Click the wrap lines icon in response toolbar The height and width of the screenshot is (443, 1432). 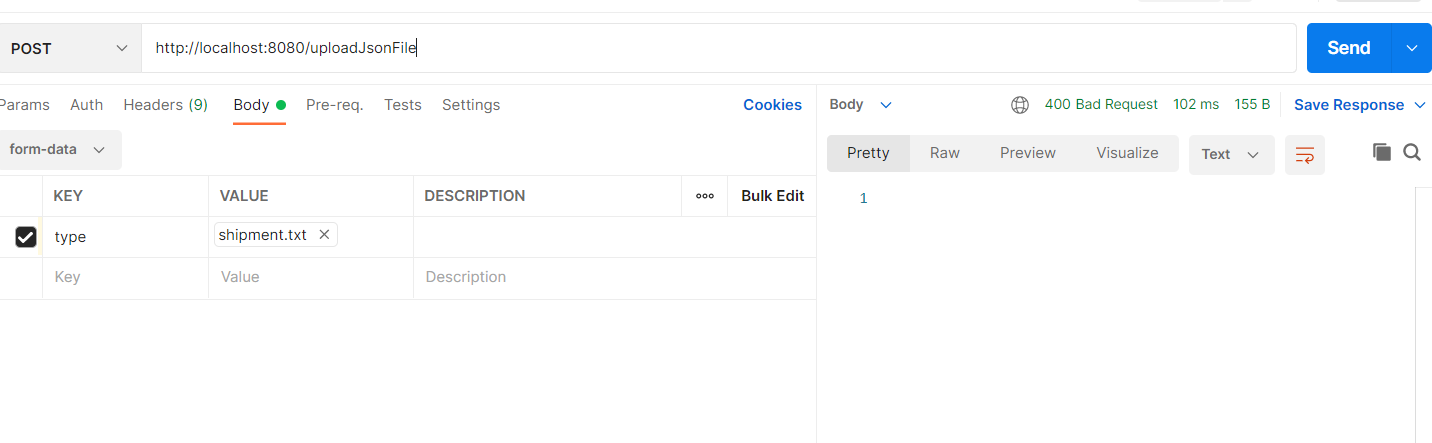tap(1304, 155)
